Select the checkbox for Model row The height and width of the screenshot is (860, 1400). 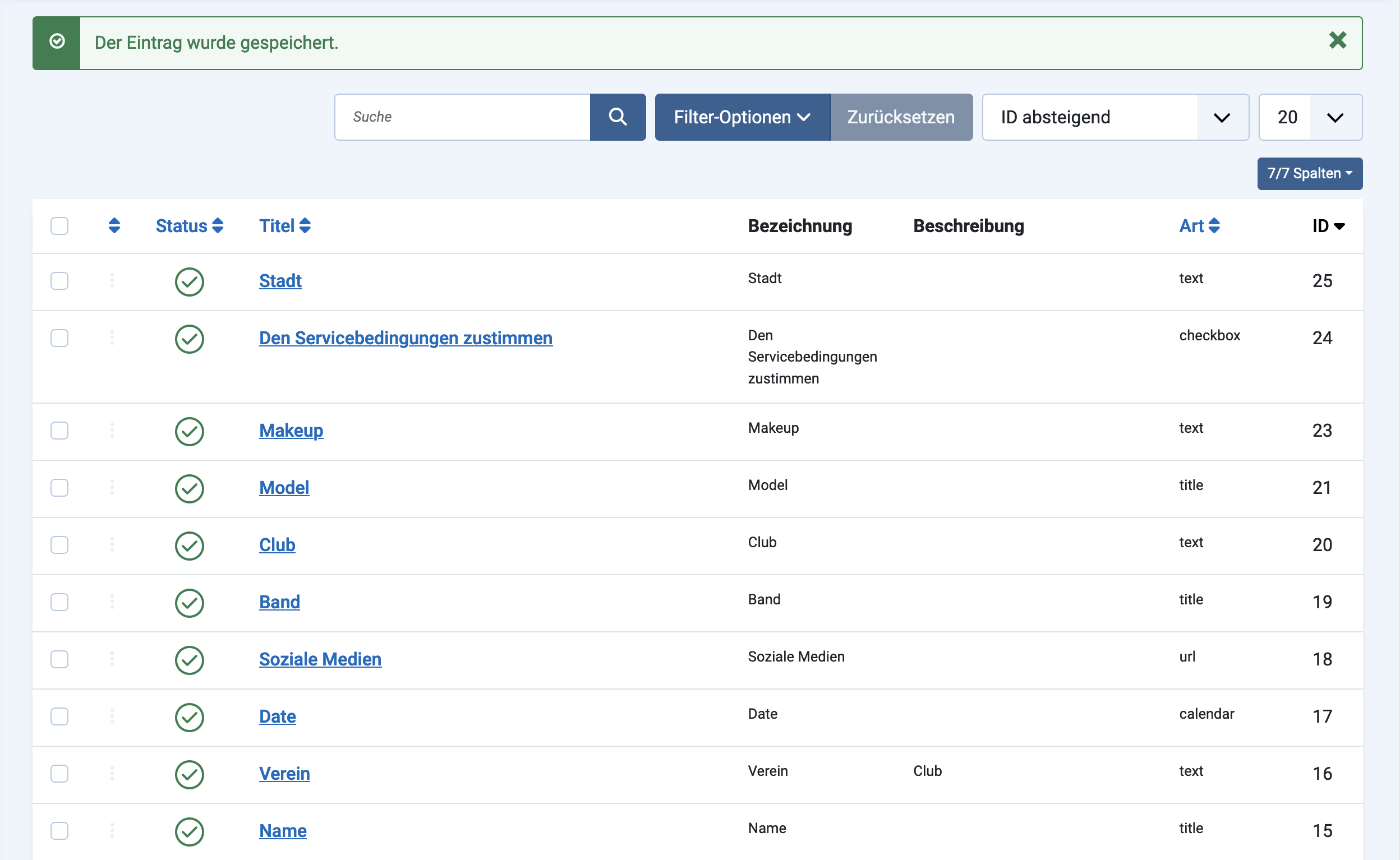[x=59, y=487]
